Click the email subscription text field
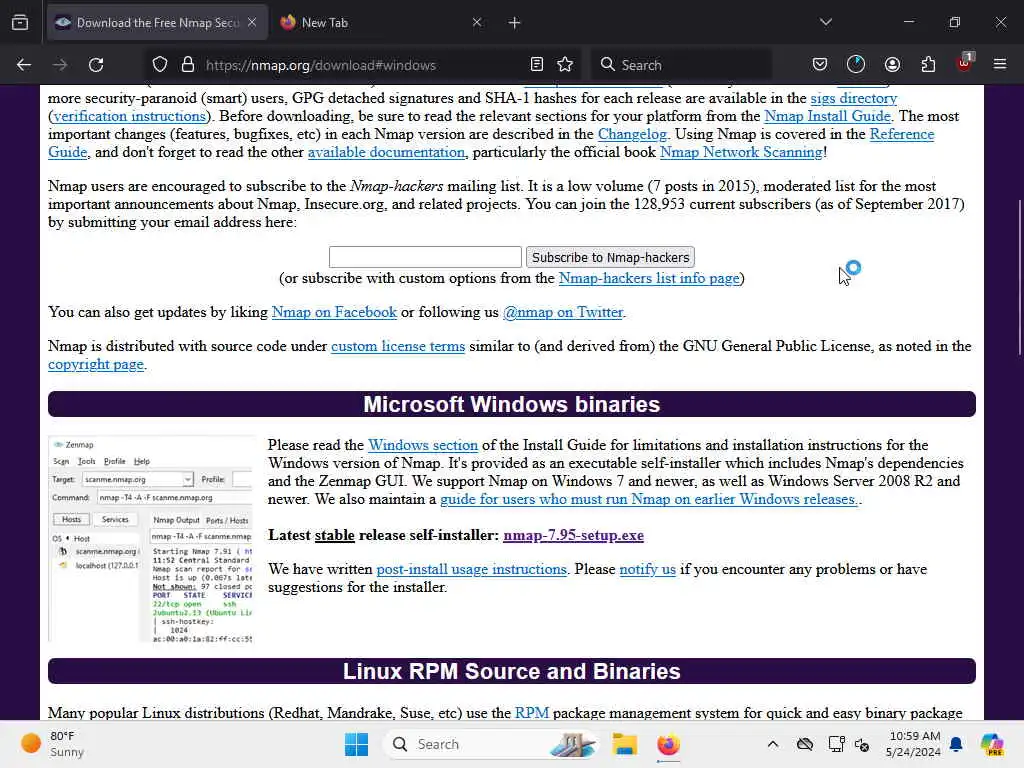Viewport: 1024px width, 768px height. tap(425, 257)
